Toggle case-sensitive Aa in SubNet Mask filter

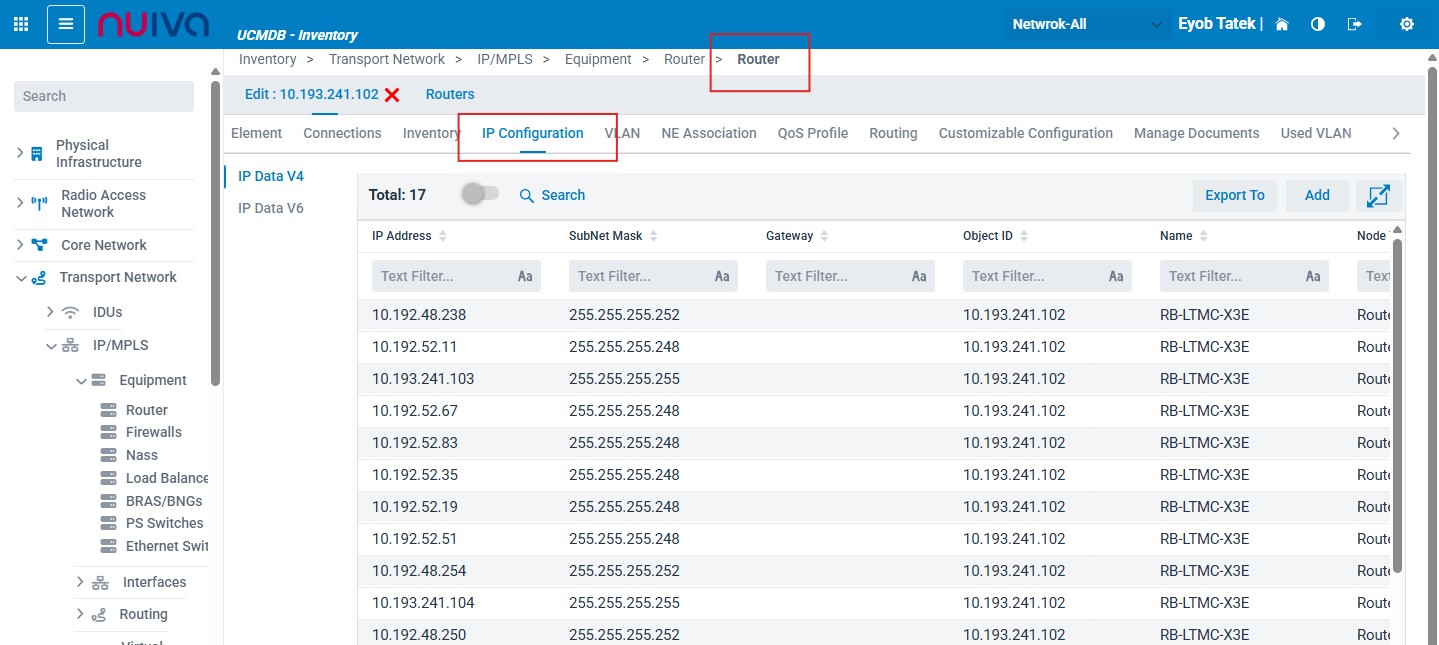[722, 277]
